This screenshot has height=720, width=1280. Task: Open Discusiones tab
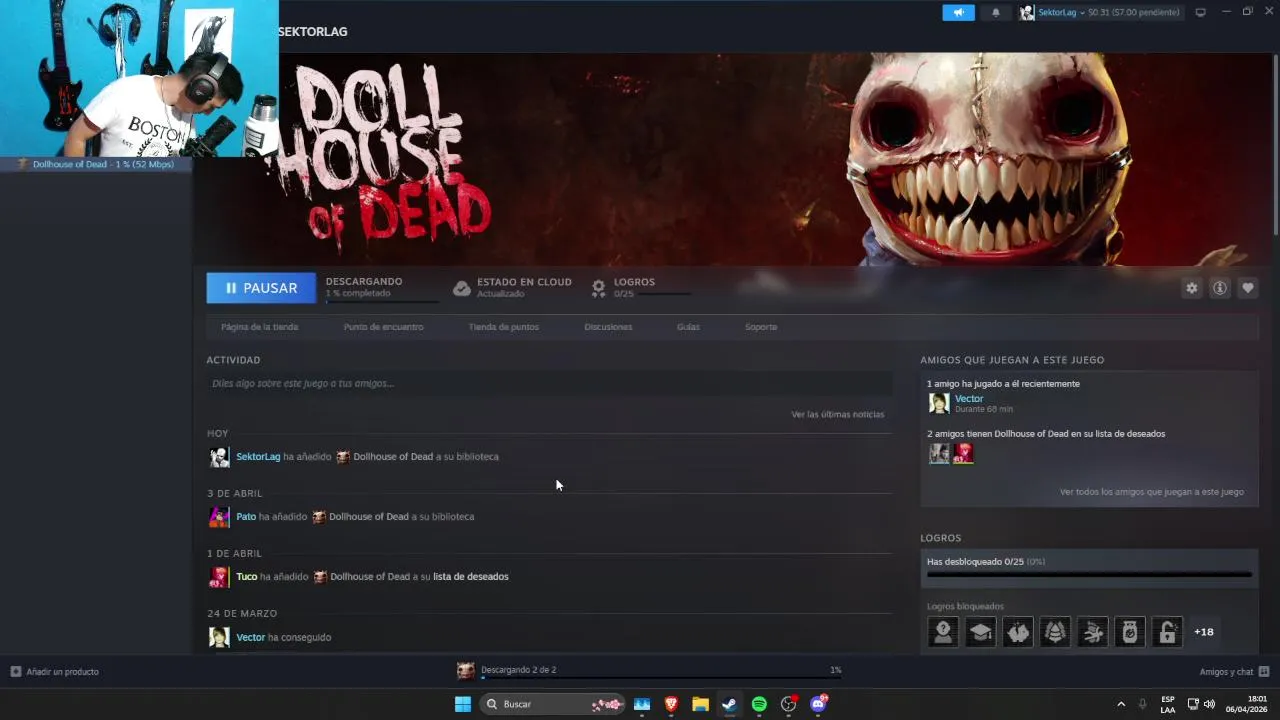click(608, 327)
